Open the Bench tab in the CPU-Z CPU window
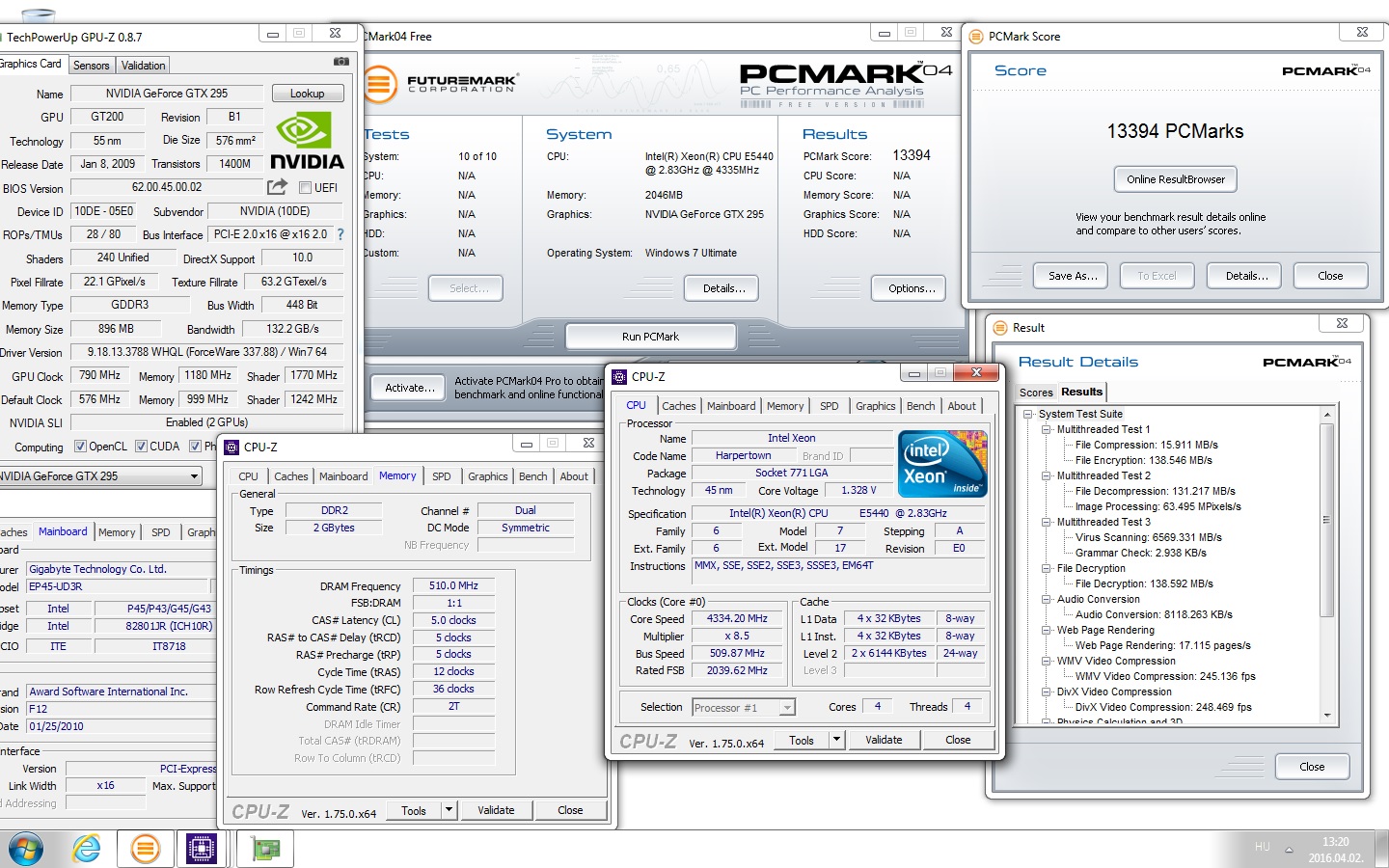The height and width of the screenshot is (868, 1389). point(921,406)
